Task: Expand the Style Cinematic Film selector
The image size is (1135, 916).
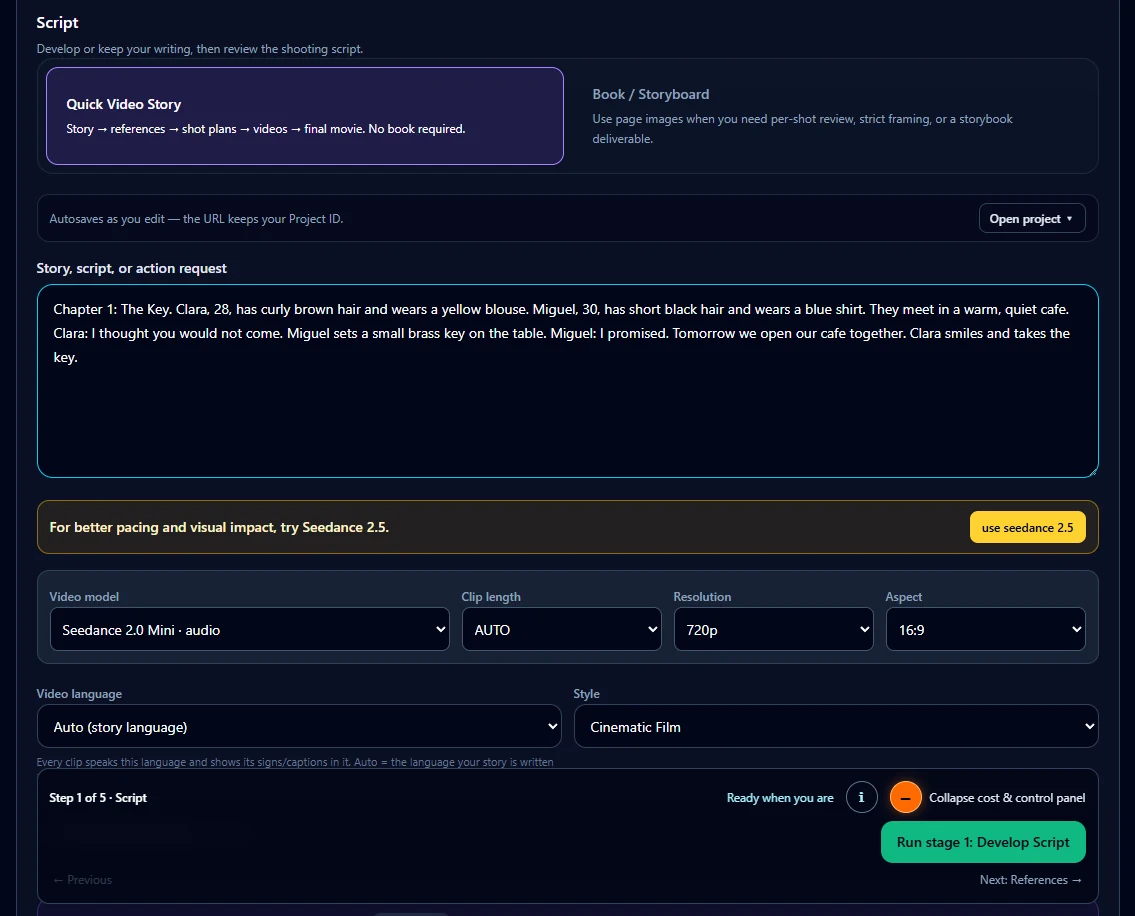Action: (x=836, y=726)
